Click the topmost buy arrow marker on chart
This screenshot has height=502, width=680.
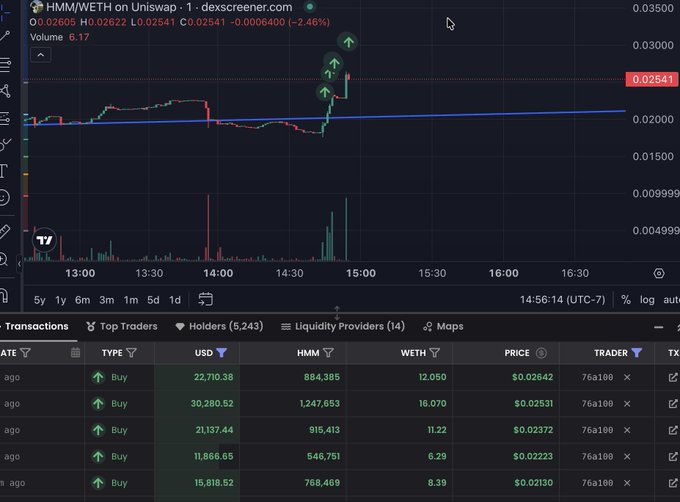pyautogui.click(x=348, y=42)
